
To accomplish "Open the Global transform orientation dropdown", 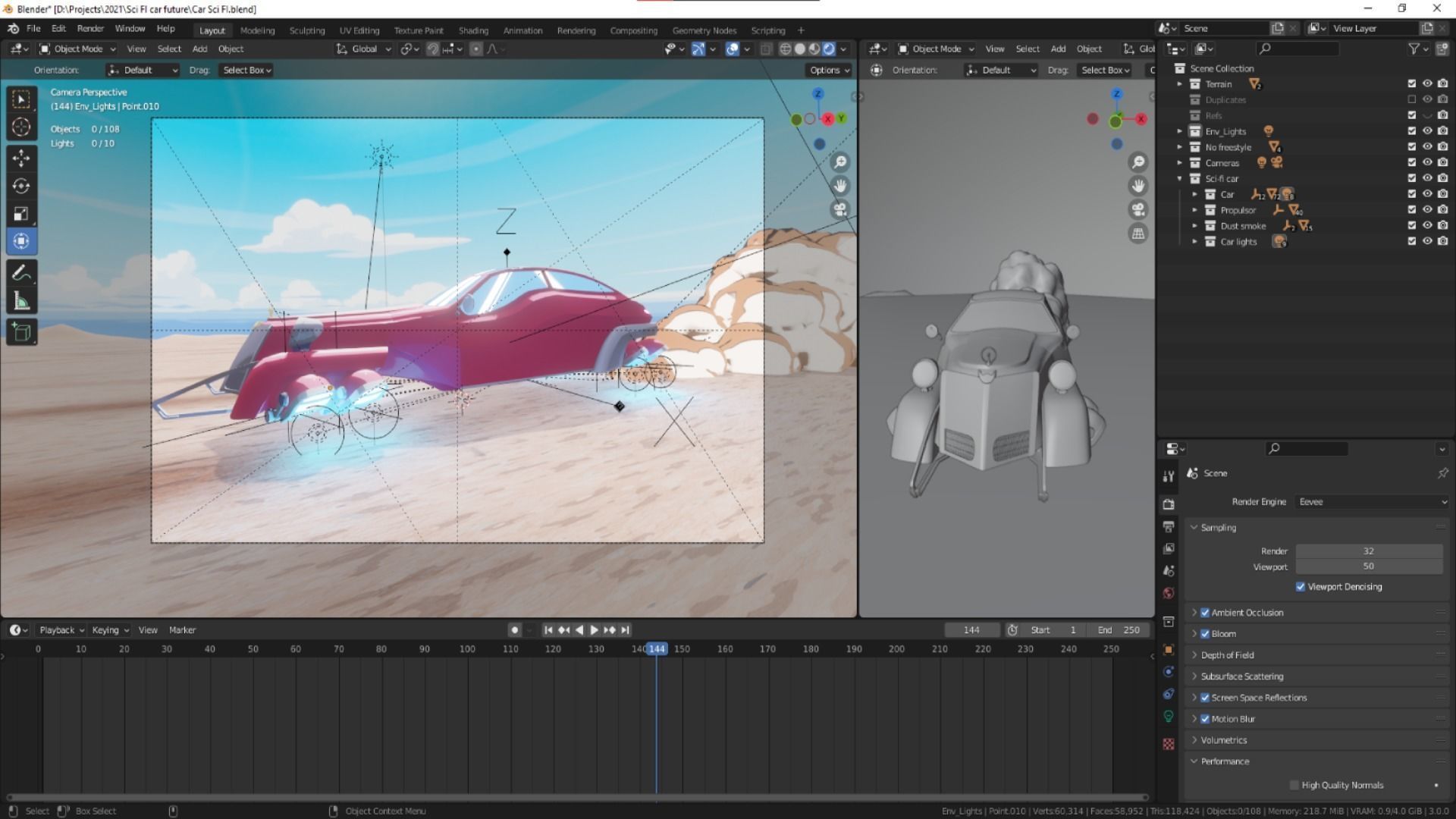I will [363, 49].
